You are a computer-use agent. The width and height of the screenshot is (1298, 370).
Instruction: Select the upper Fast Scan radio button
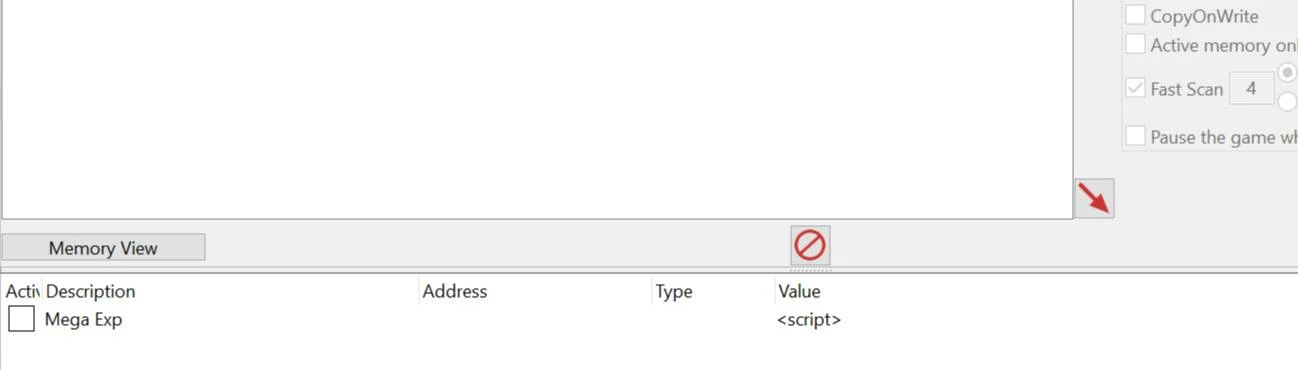(1288, 74)
